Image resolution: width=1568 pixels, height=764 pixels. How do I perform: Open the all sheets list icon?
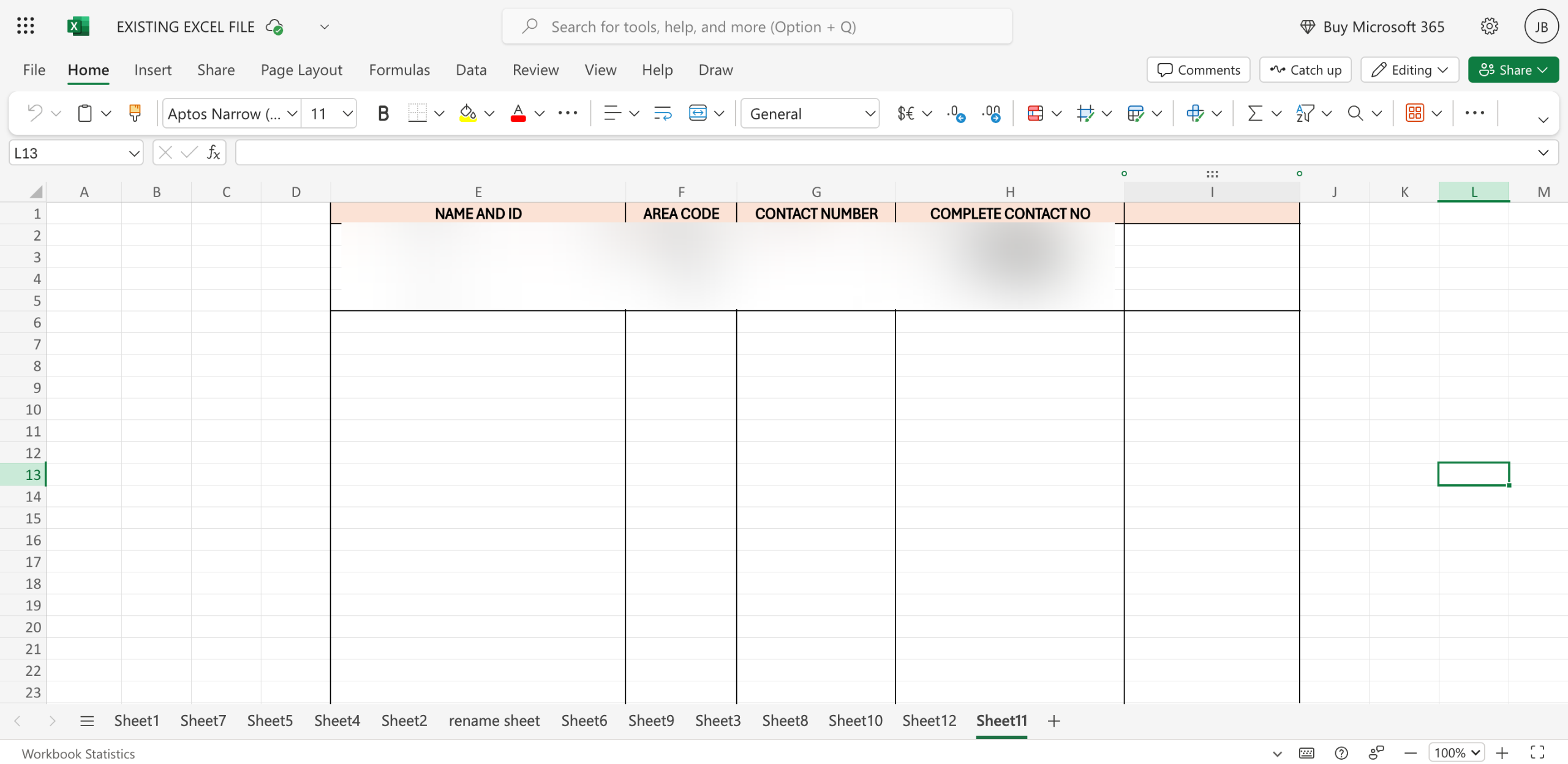point(86,721)
